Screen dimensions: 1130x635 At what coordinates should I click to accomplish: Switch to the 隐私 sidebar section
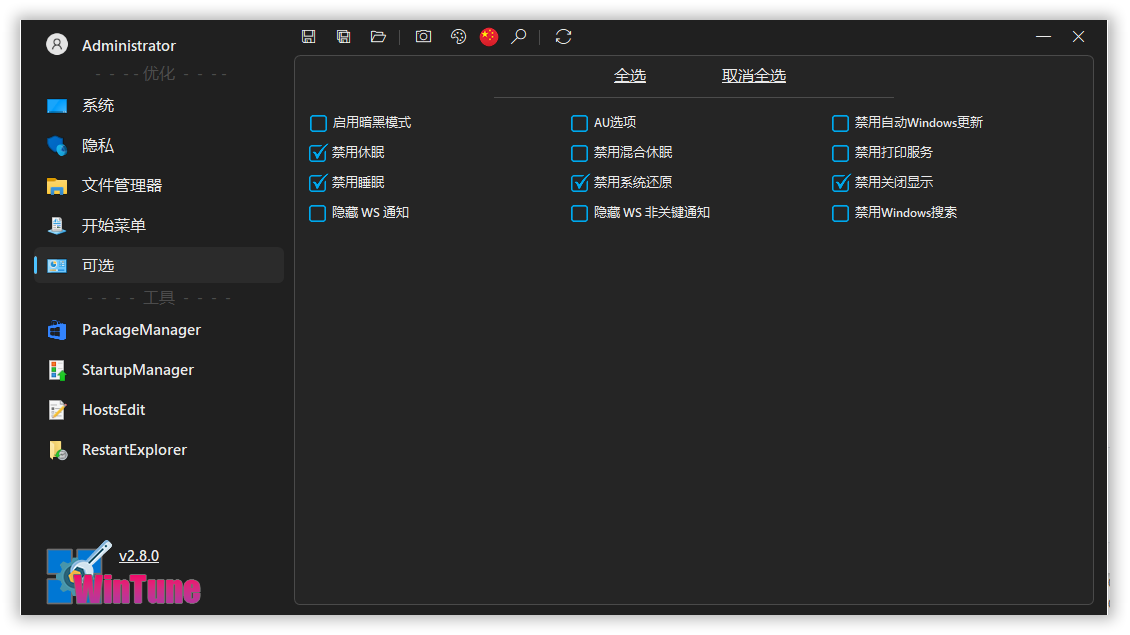pos(98,146)
